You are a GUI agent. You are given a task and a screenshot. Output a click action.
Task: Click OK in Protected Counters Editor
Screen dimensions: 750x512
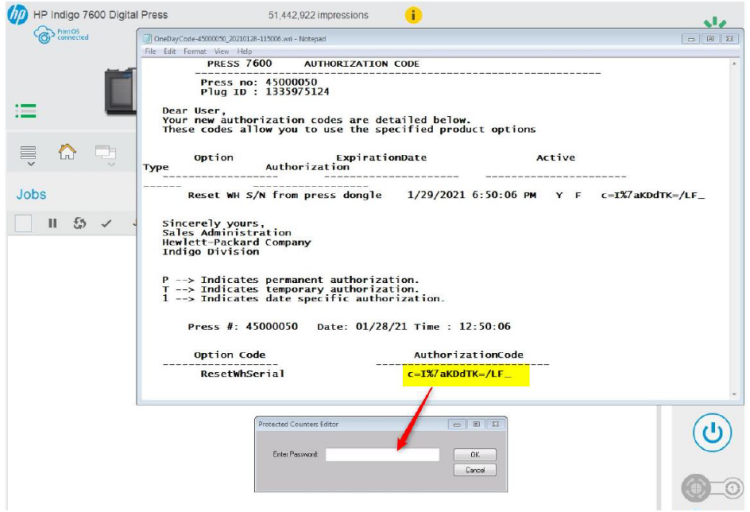pos(474,455)
